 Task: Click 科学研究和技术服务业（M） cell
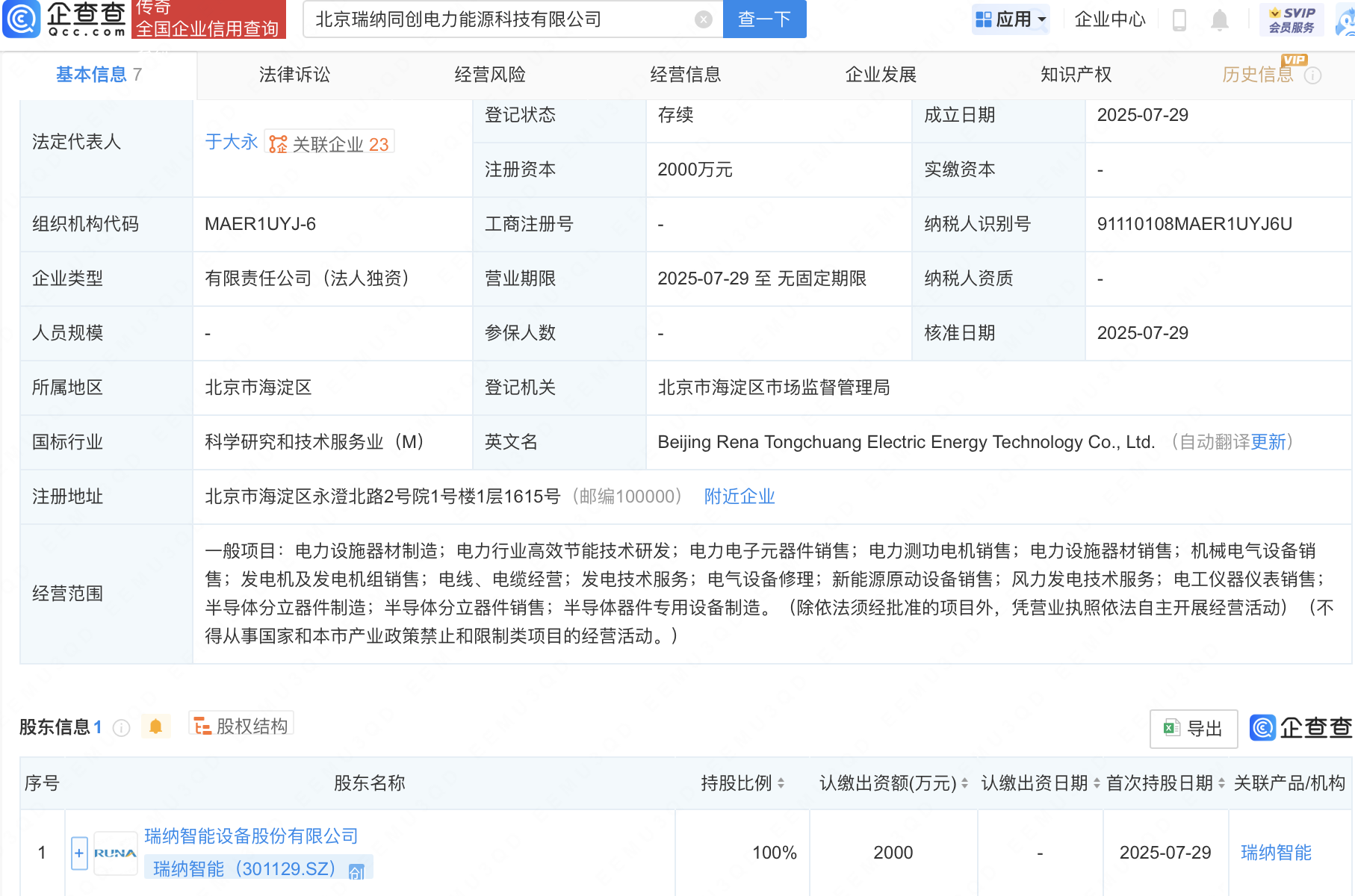pos(314,442)
